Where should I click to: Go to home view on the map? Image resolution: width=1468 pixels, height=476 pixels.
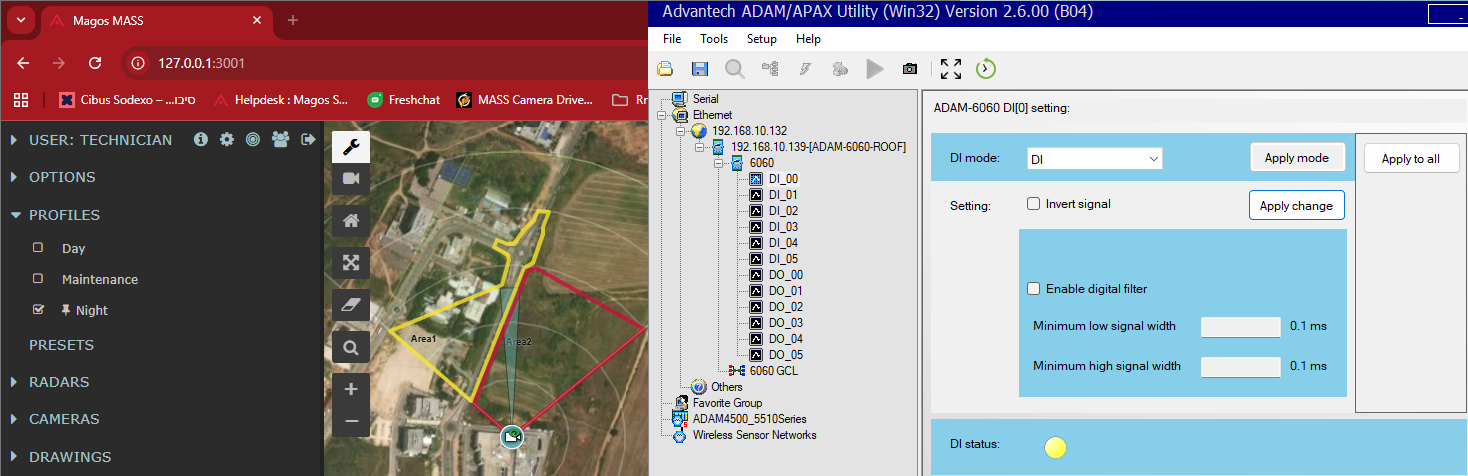coord(351,221)
